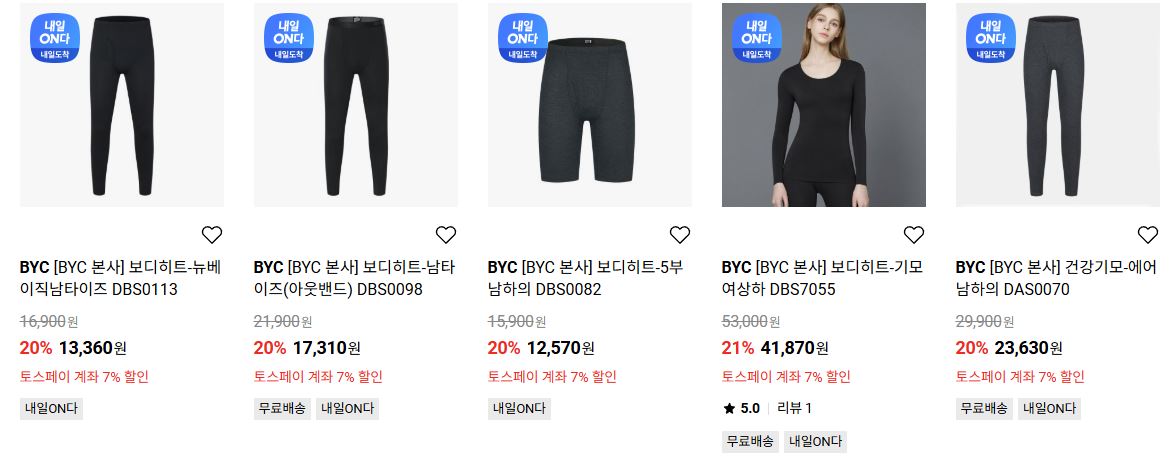Add DBS7055 women's set to wishlist heart
Screen dimensions: 1173x465
pos(913,235)
